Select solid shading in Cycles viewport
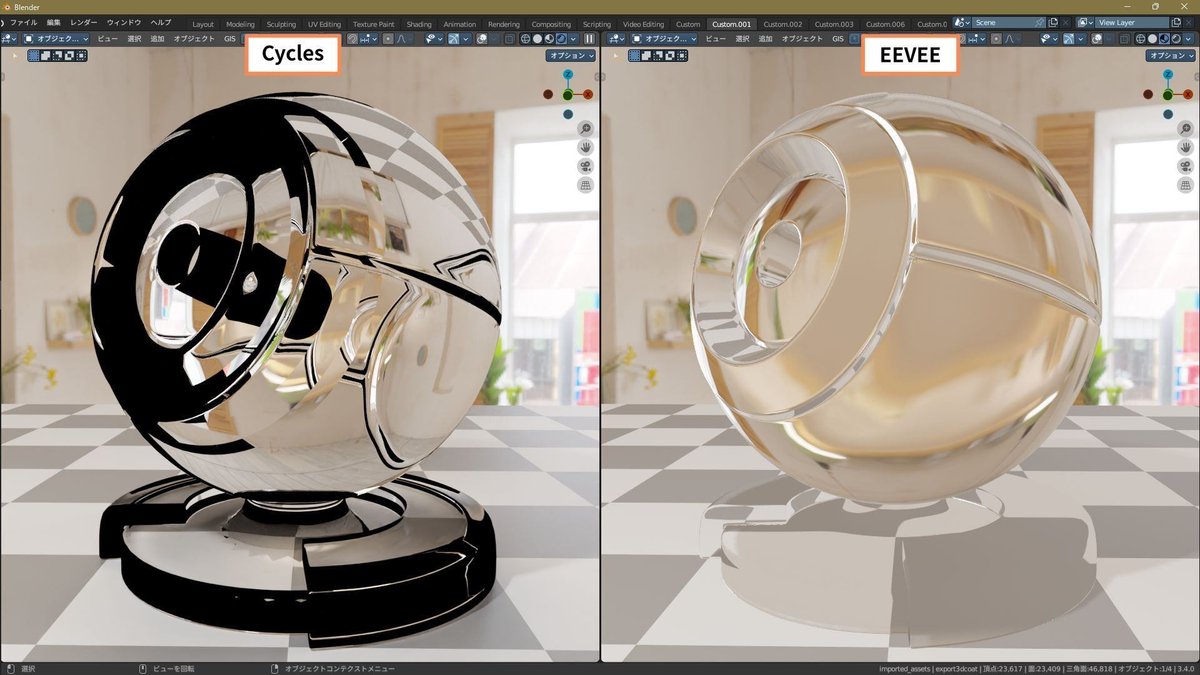1200x675 pixels. tap(537, 38)
